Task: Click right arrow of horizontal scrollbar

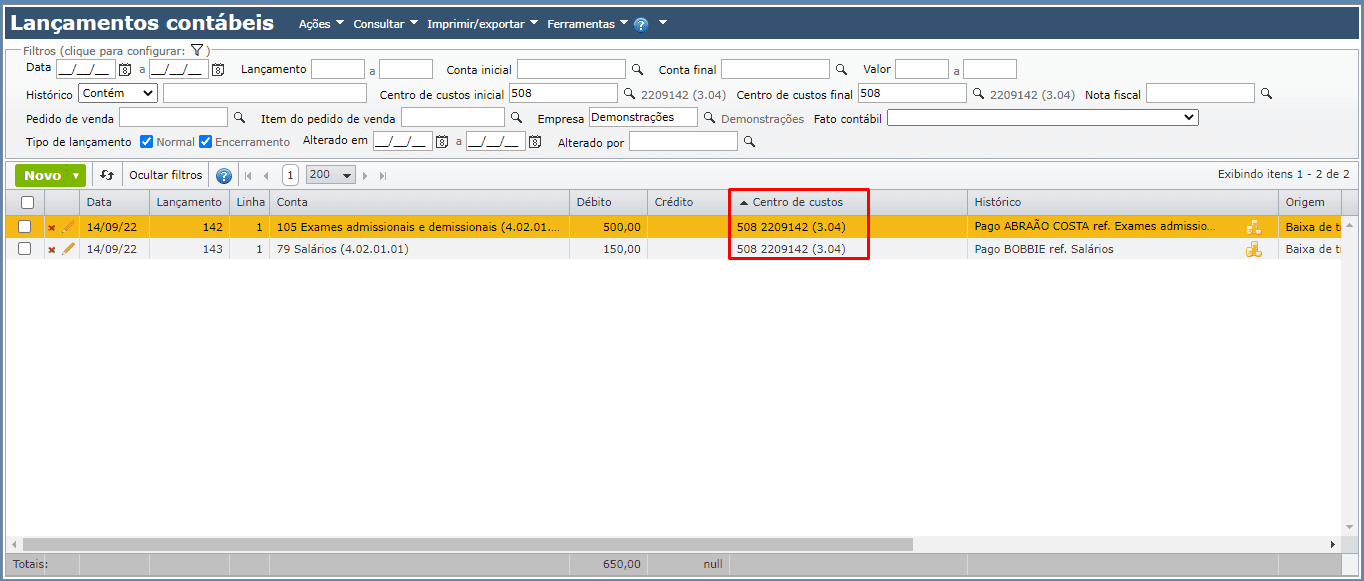Action: [x=1332, y=544]
